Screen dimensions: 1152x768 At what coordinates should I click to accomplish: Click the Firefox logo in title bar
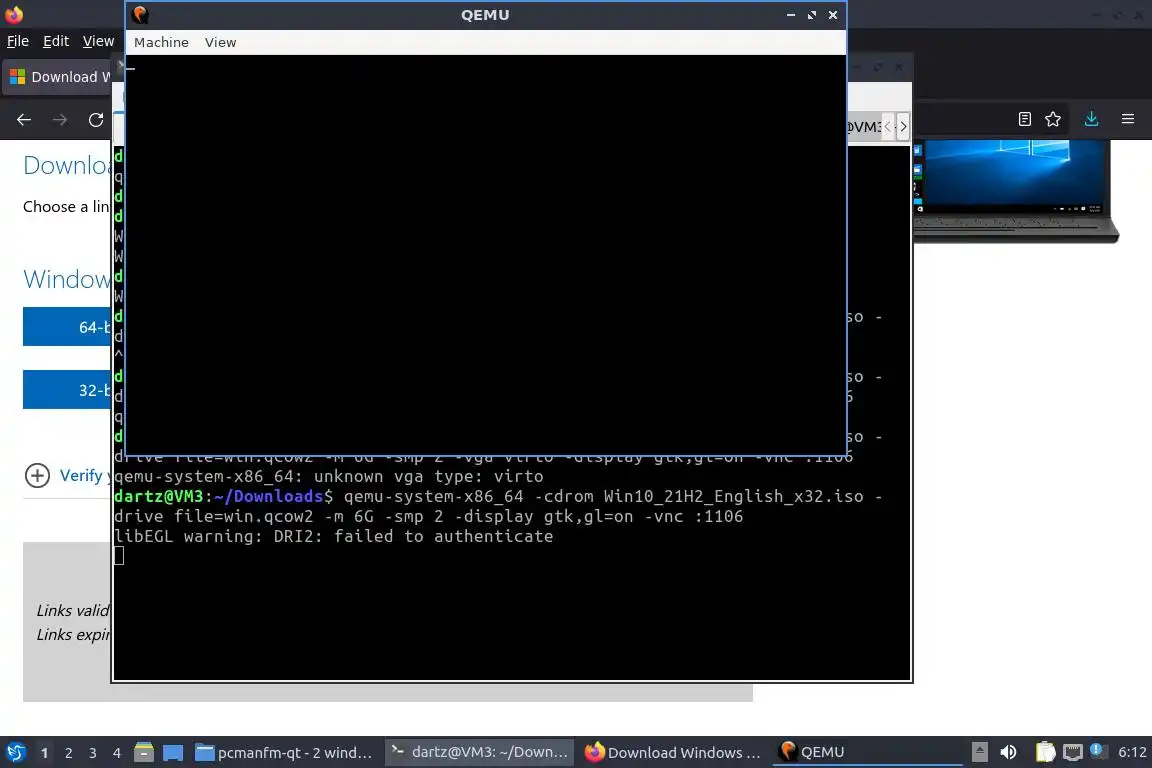14,14
